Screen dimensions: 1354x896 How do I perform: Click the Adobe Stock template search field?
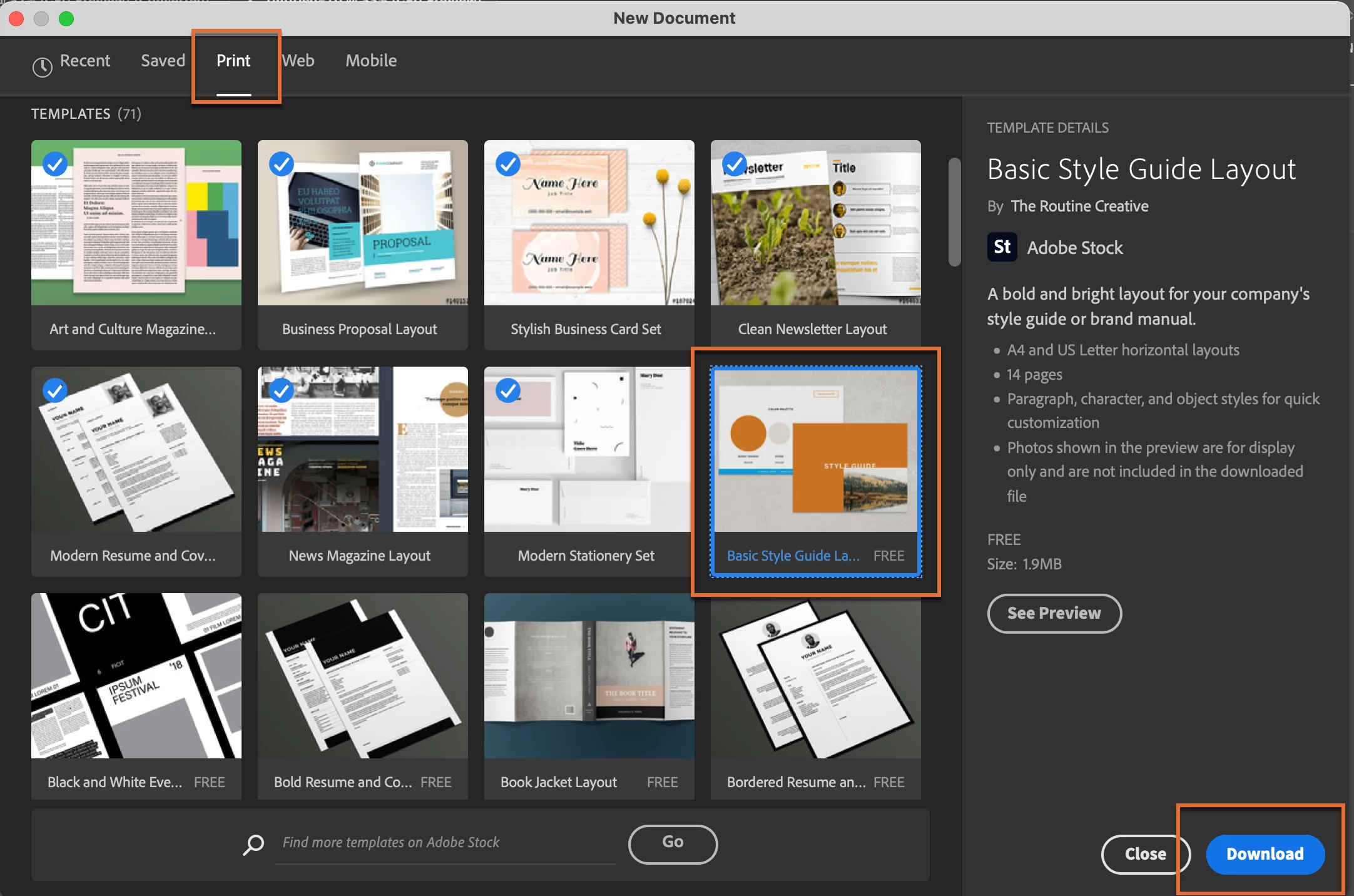click(444, 843)
